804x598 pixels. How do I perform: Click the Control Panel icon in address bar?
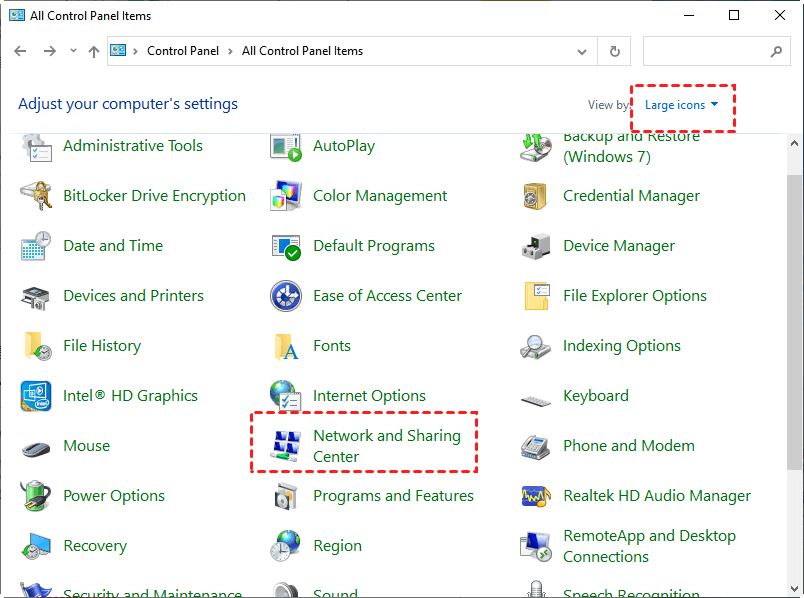point(118,51)
